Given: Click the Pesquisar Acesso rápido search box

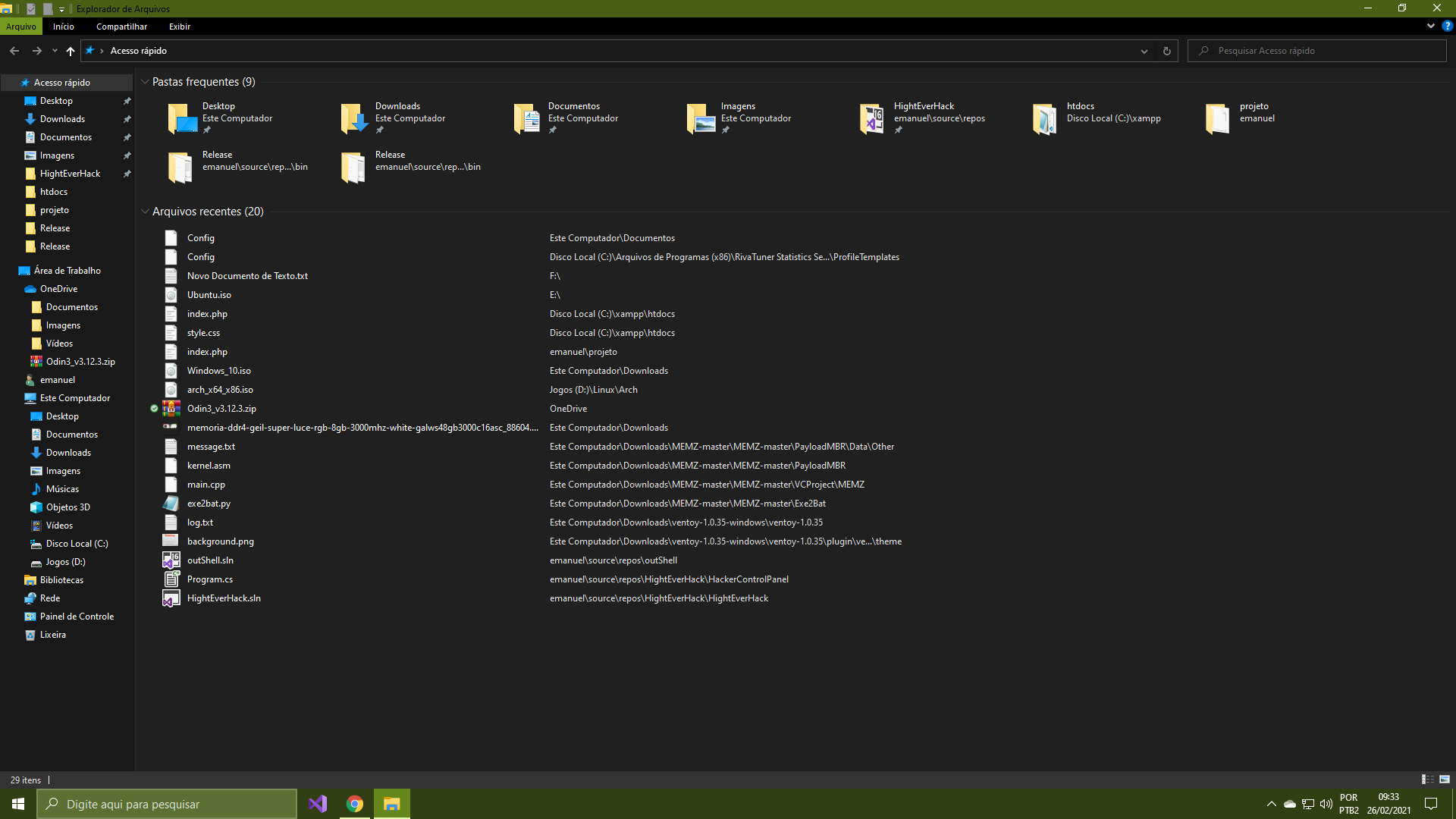Looking at the screenshot, I should click(x=1320, y=50).
